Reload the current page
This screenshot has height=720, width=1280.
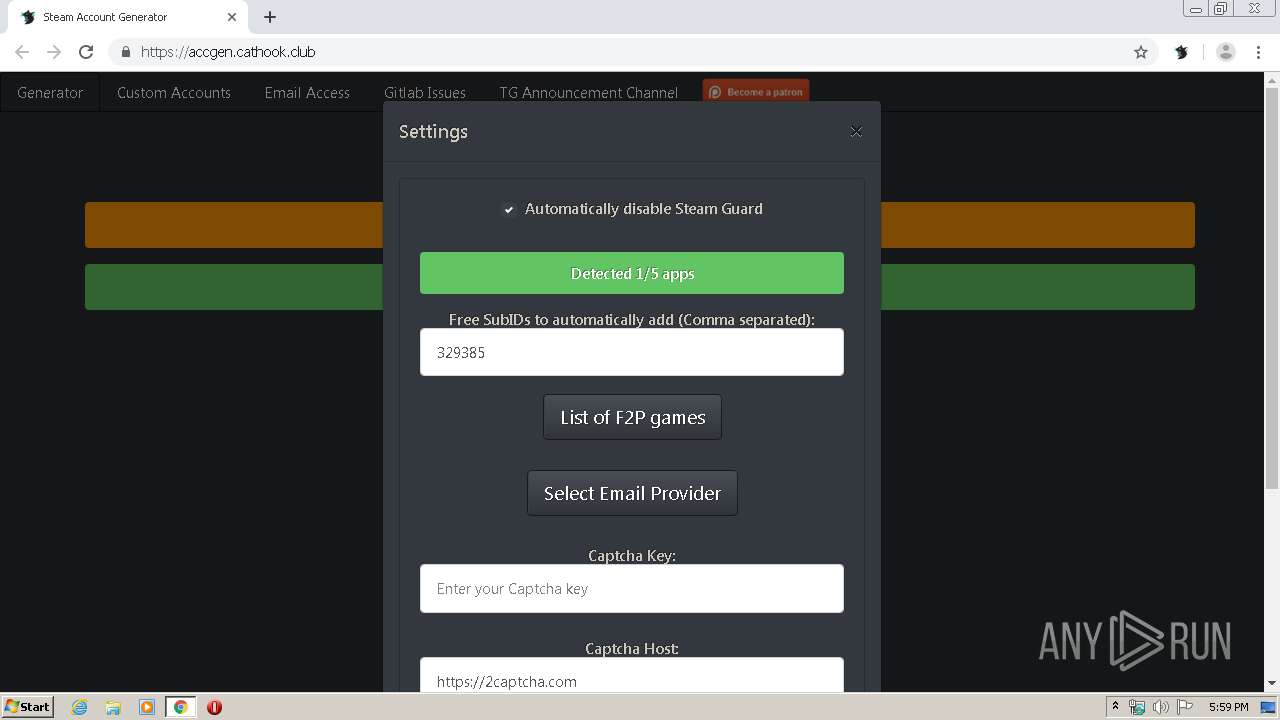click(86, 52)
